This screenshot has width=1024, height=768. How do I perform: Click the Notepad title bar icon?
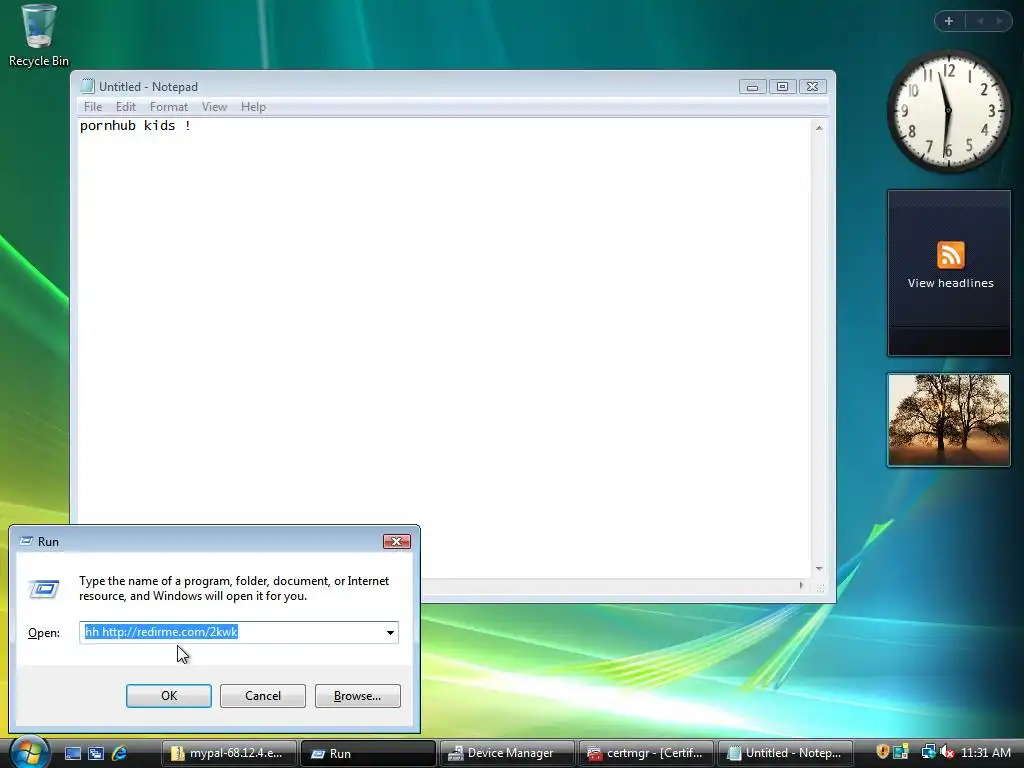(87, 86)
